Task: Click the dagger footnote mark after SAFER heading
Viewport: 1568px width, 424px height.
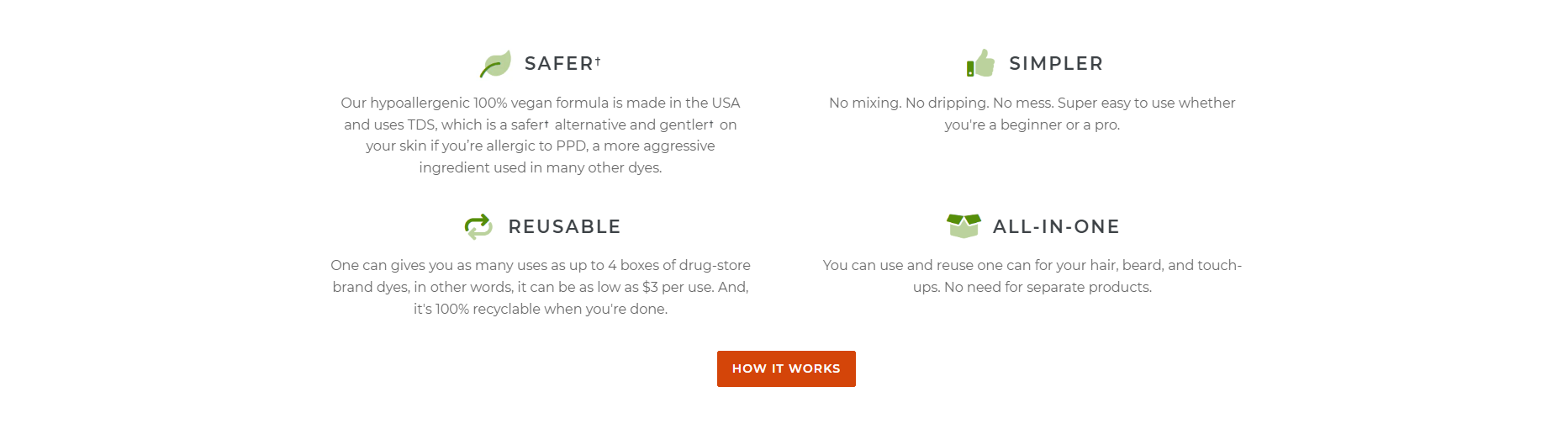Action: point(598,61)
